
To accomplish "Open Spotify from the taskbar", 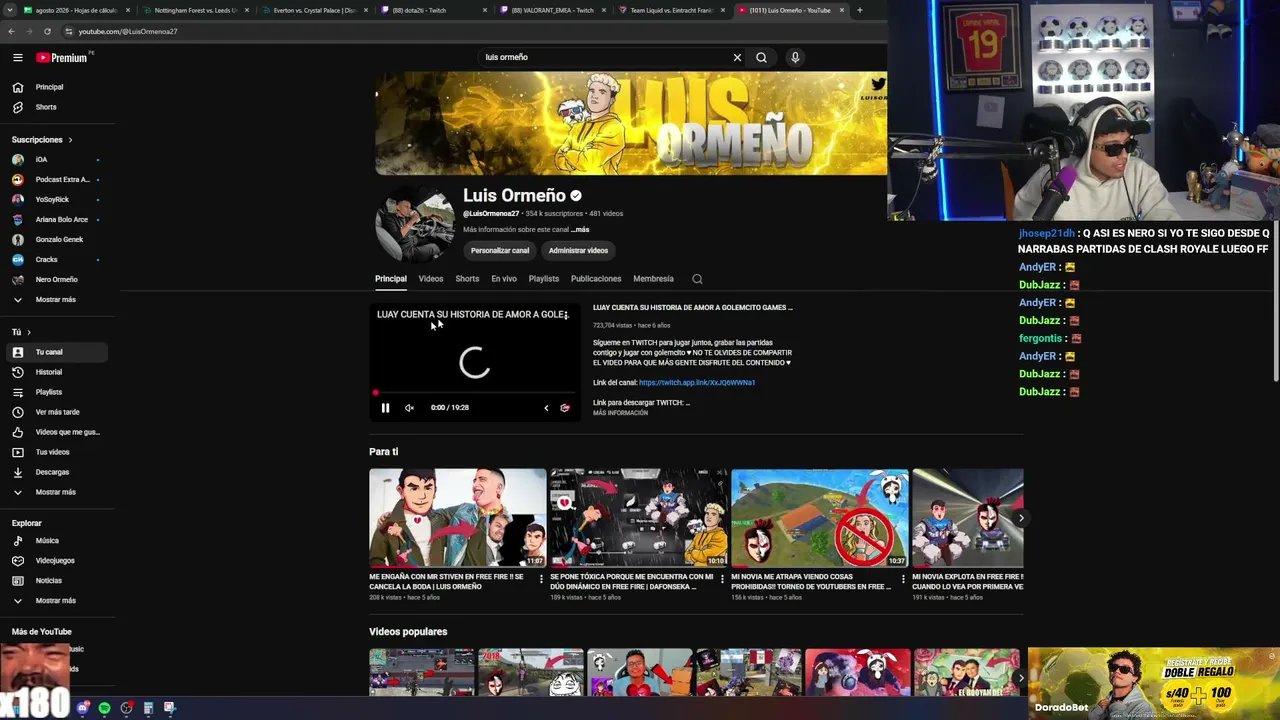I will (104, 708).
